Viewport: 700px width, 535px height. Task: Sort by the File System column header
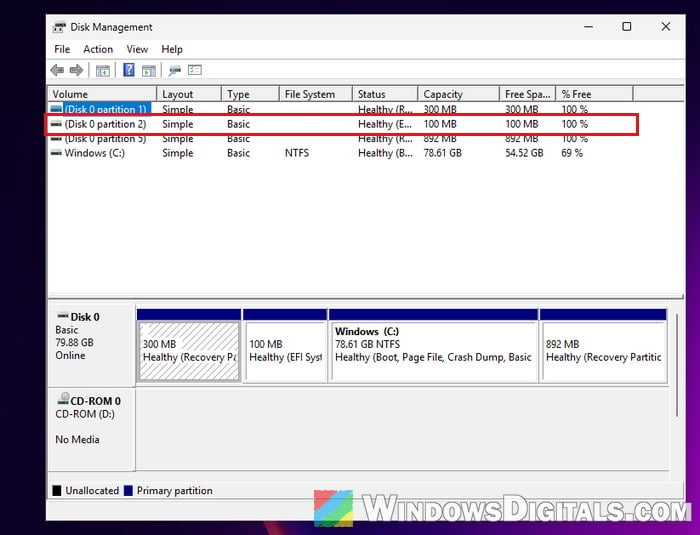[x=316, y=94]
